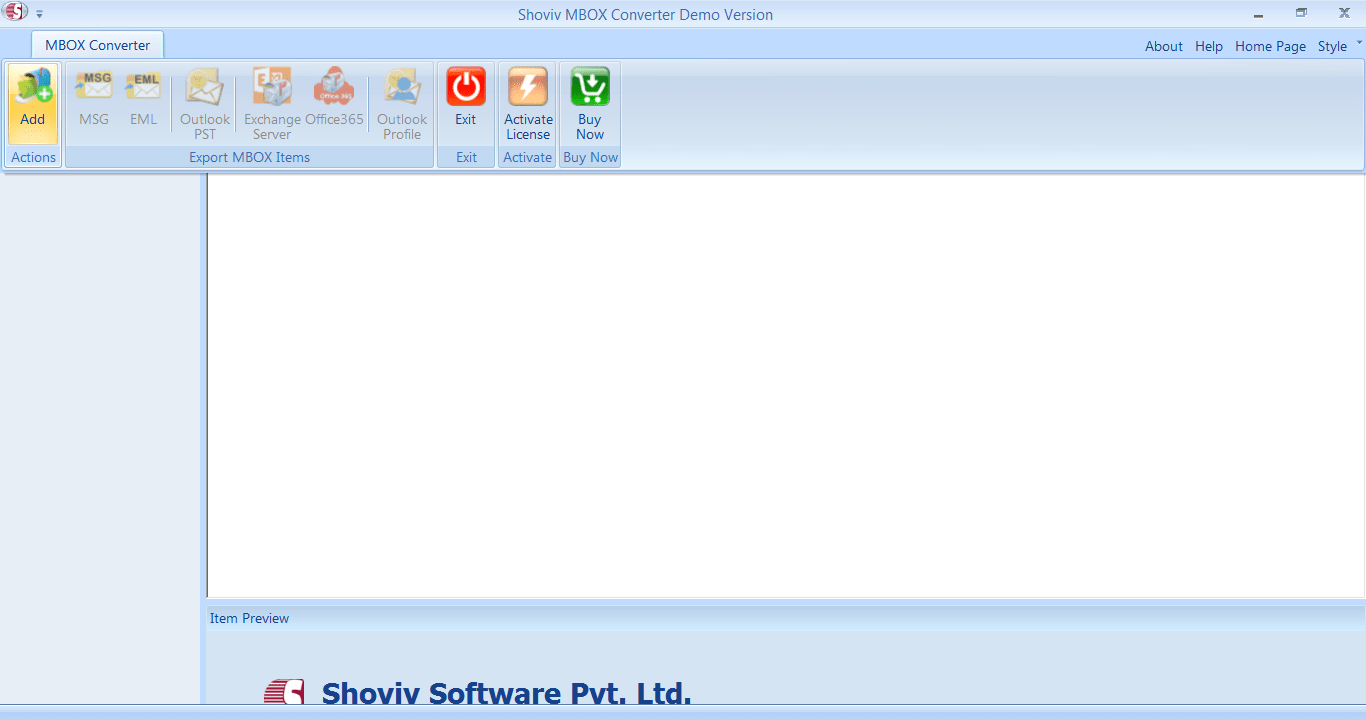This screenshot has height=720, width=1366.
Task: Minimize the Shoviv MBOX Converter window
Action: click(1257, 13)
